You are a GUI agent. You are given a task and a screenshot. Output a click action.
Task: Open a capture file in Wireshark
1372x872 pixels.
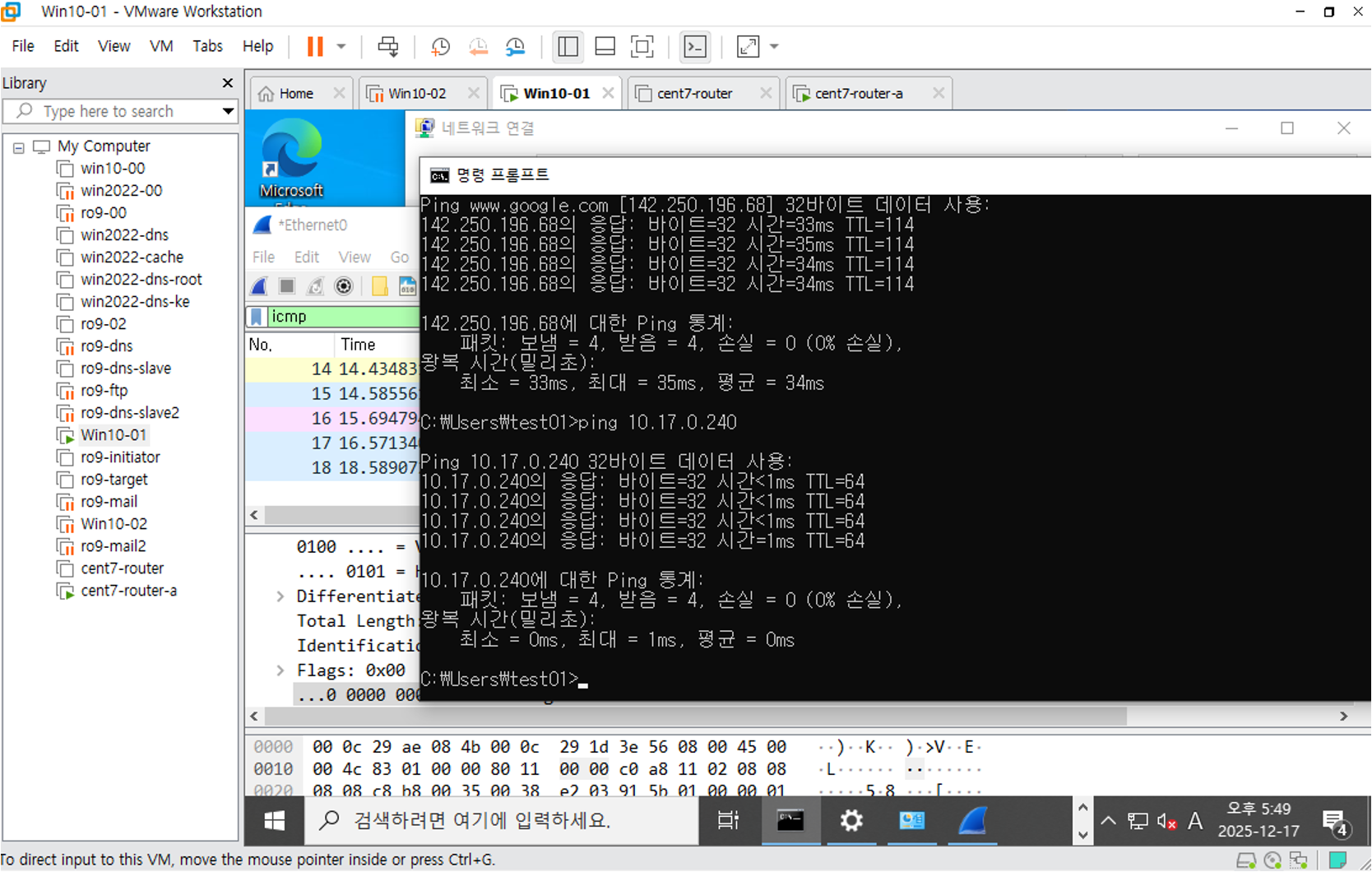point(379,286)
